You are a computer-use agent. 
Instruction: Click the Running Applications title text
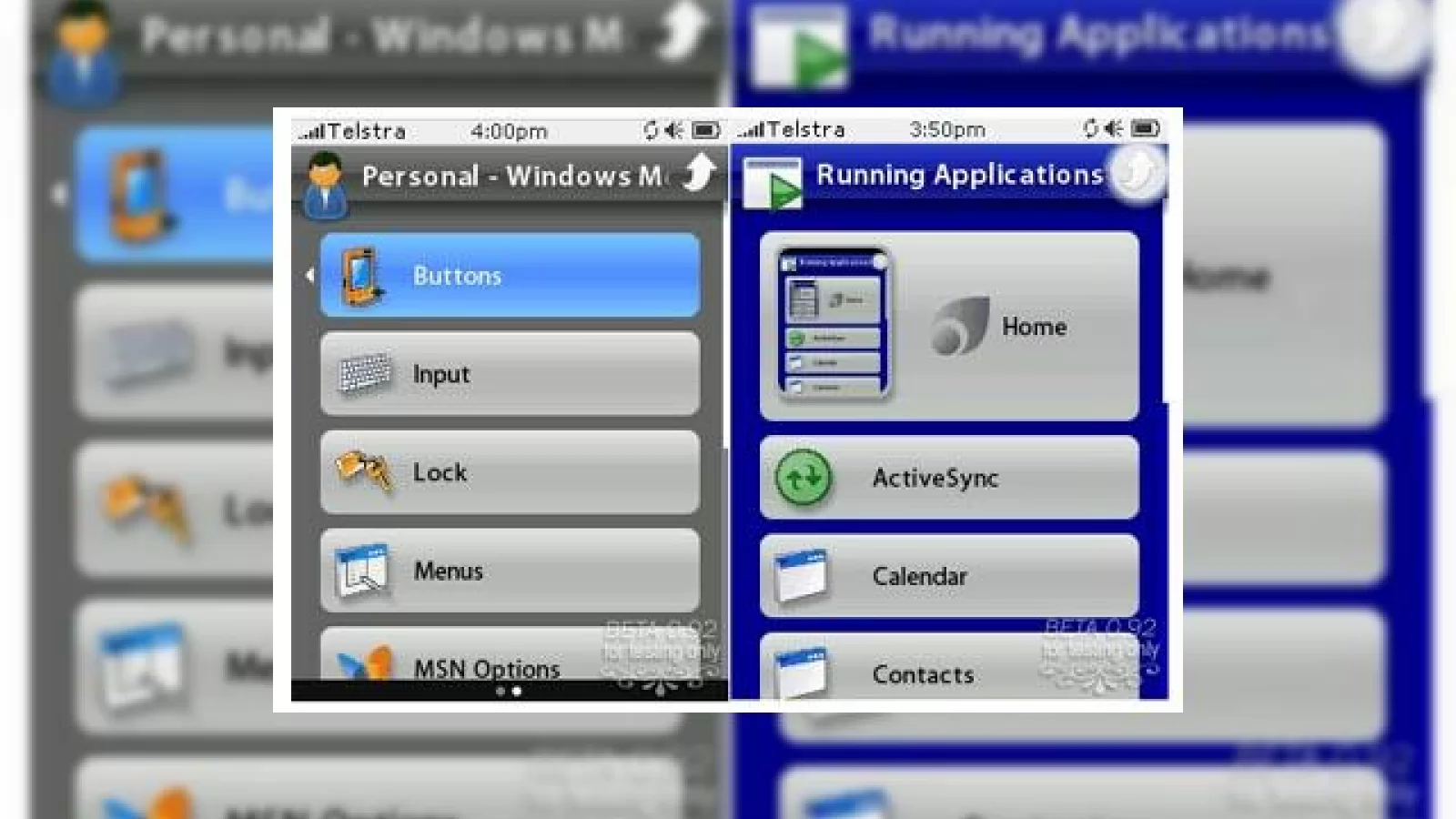click(x=959, y=174)
